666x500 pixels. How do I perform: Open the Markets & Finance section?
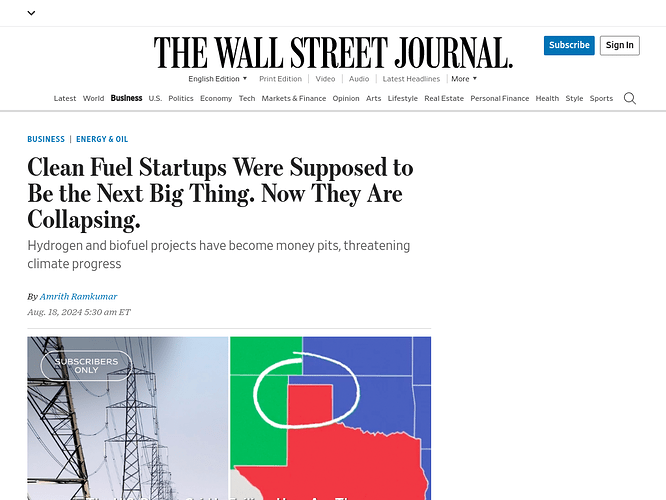pyautogui.click(x=294, y=99)
